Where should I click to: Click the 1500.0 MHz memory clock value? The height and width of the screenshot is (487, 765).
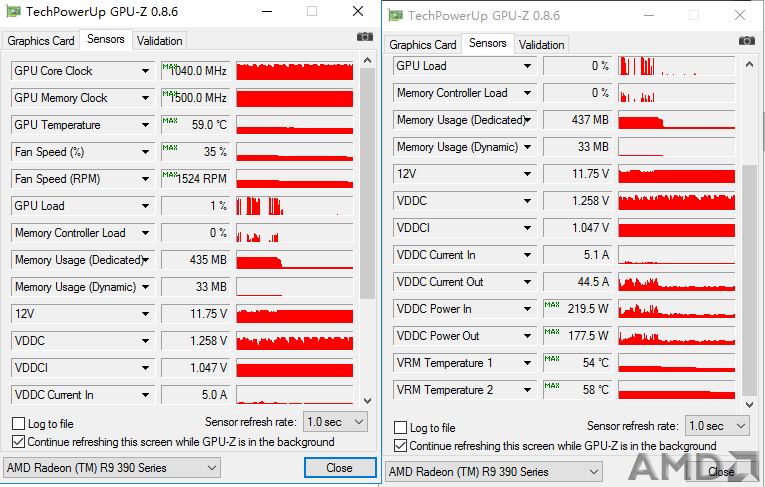coord(195,98)
